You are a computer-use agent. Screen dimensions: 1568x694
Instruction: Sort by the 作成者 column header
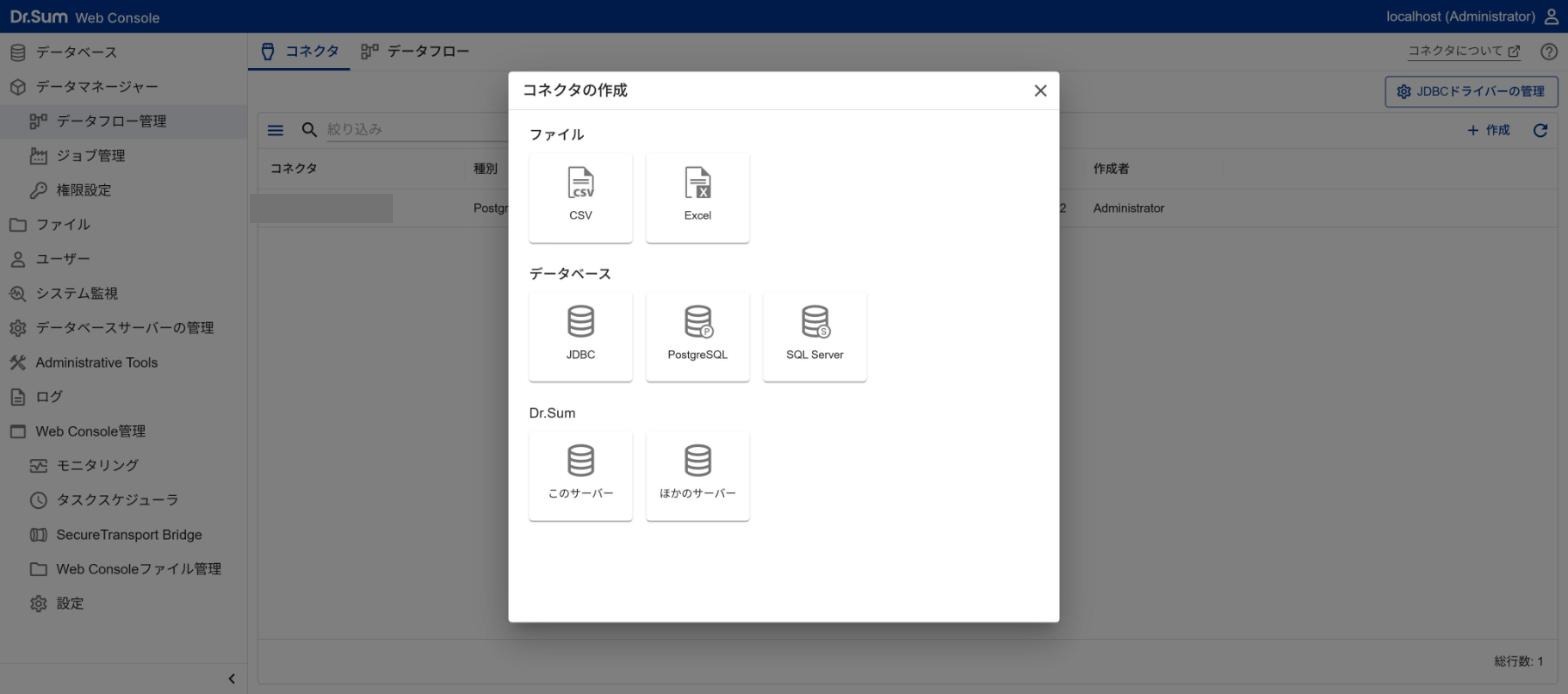(x=1111, y=169)
